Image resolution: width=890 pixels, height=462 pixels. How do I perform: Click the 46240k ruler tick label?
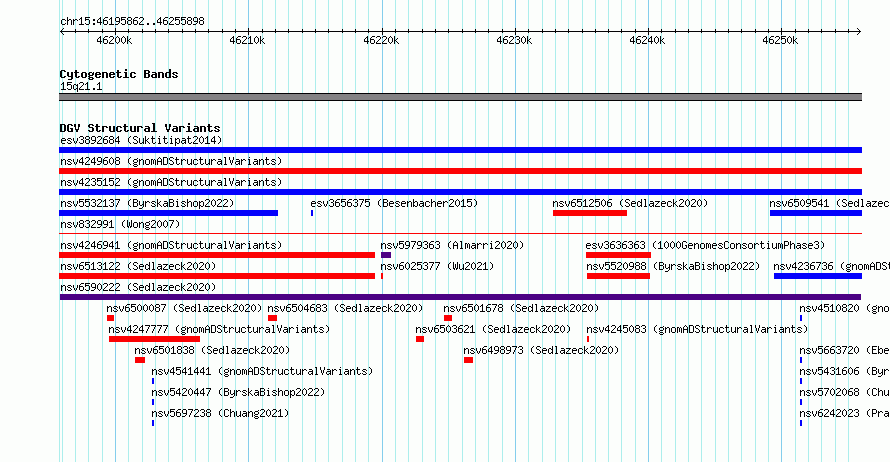pos(647,41)
